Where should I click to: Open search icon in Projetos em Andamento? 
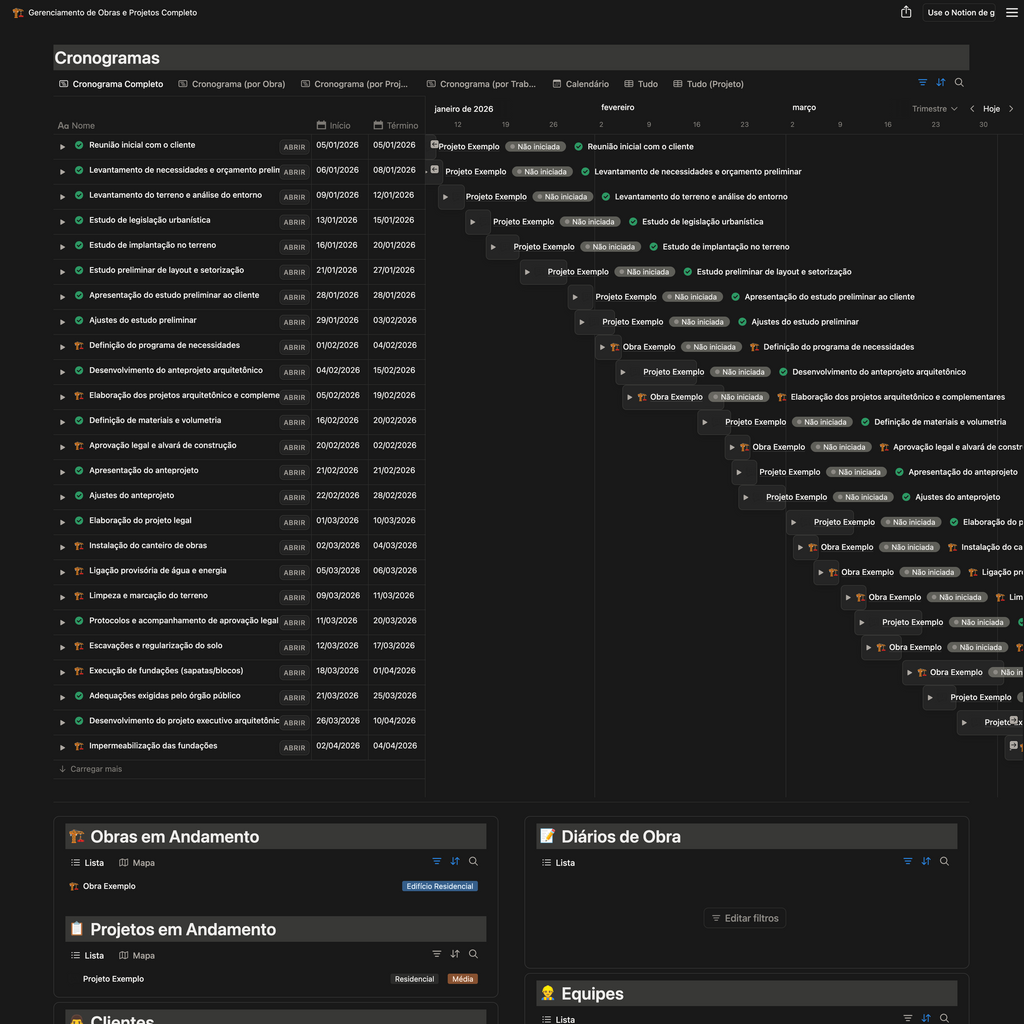click(473, 954)
